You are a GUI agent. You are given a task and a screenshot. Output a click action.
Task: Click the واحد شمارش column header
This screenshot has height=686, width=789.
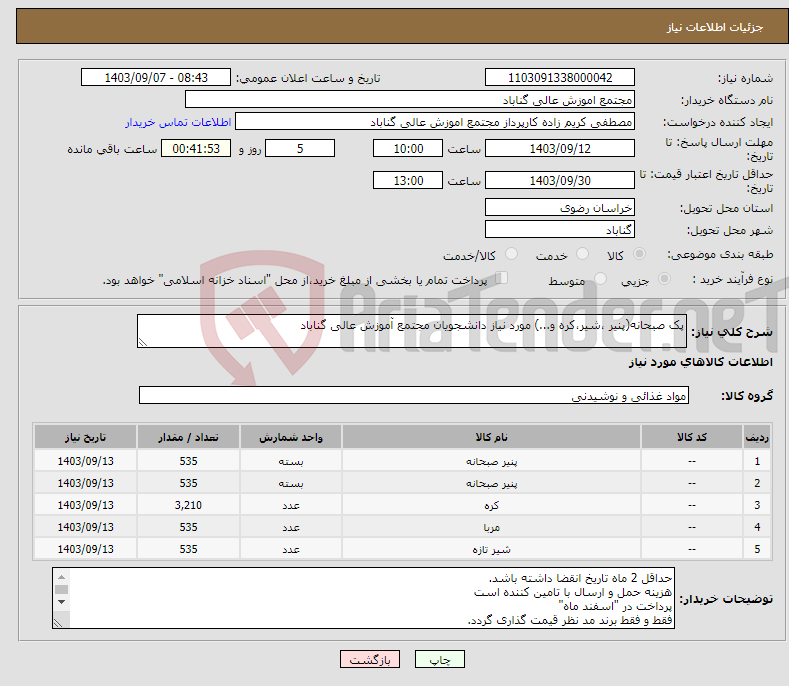pyautogui.click(x=291, y=437)
